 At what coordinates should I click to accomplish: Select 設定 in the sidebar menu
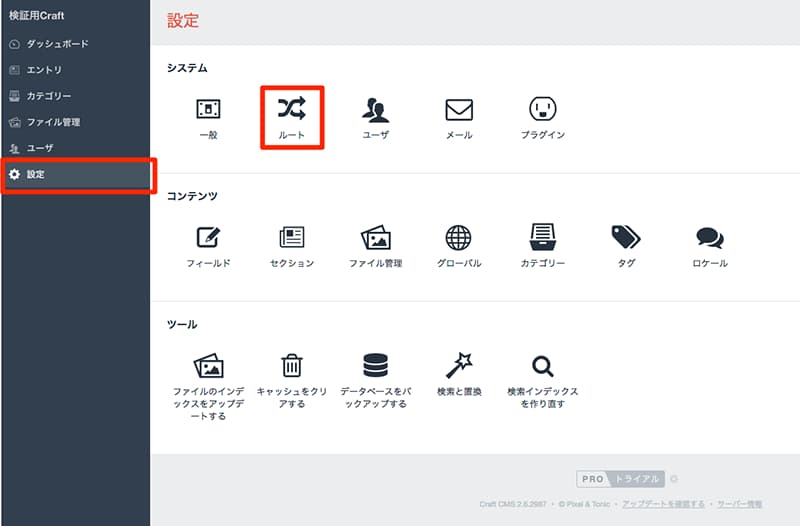click(x=36, y=174)
